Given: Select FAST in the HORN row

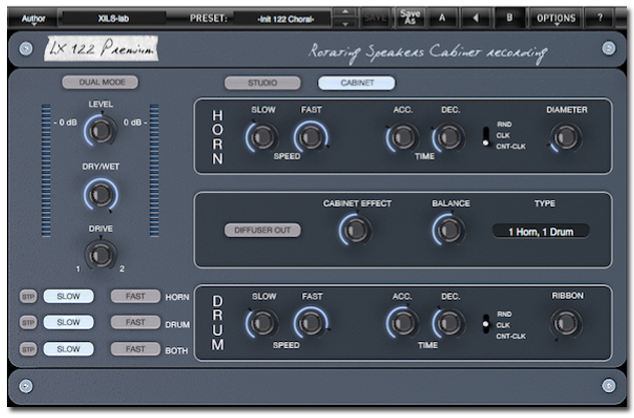Looking at the screenshot, I should [135, 296].
